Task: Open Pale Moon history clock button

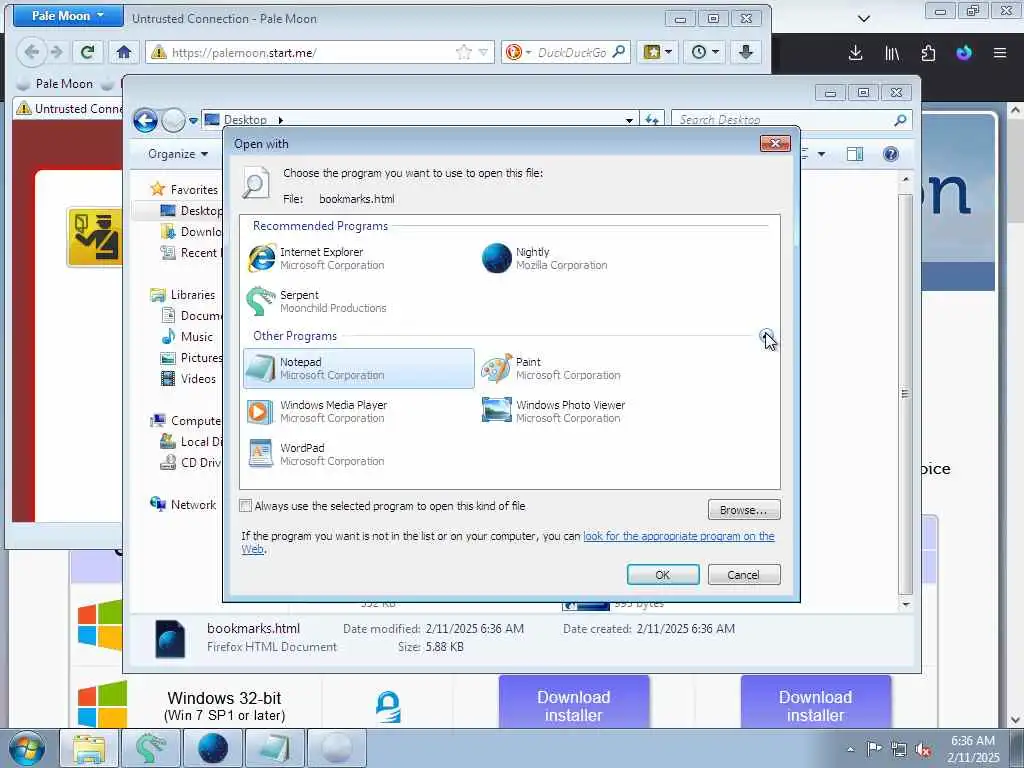Action: coord(705,52)
